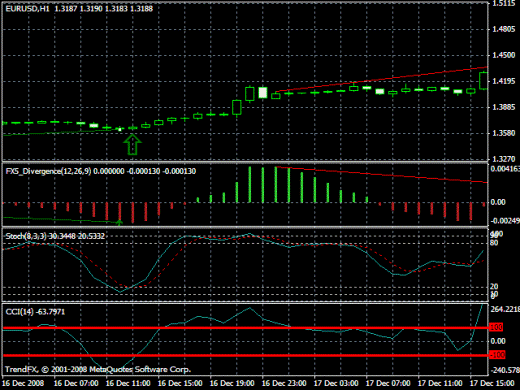This screenshot has height=390, width=520.
Task: Select the small green arrow in divergence panel
Action: coord(119,222)
